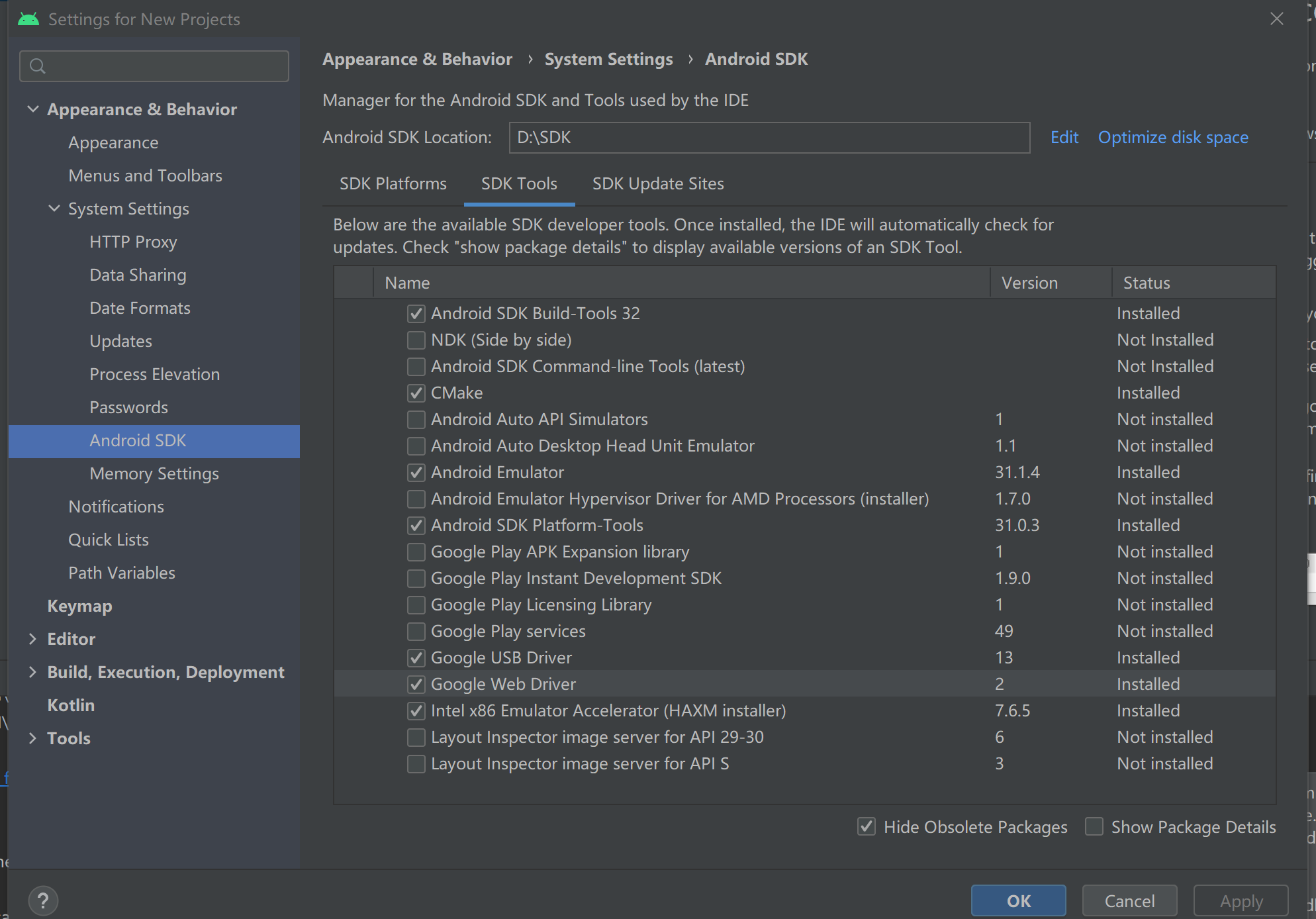Uncheck Android SDK Platform-Tools checkbox
The width and height of the screenshot is (1316, 919).
(416, 525)
